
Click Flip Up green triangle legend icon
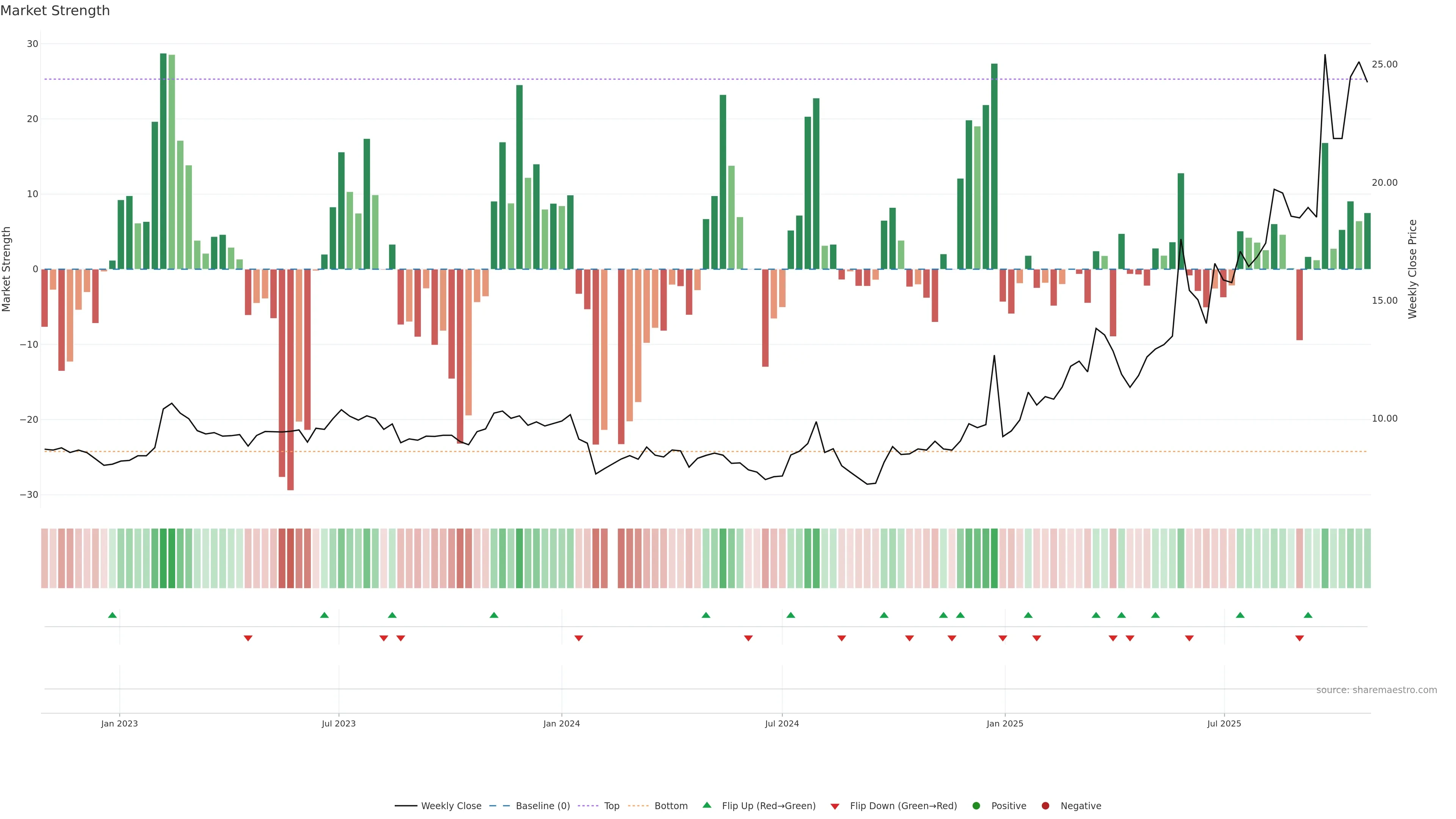pos(706,805)
